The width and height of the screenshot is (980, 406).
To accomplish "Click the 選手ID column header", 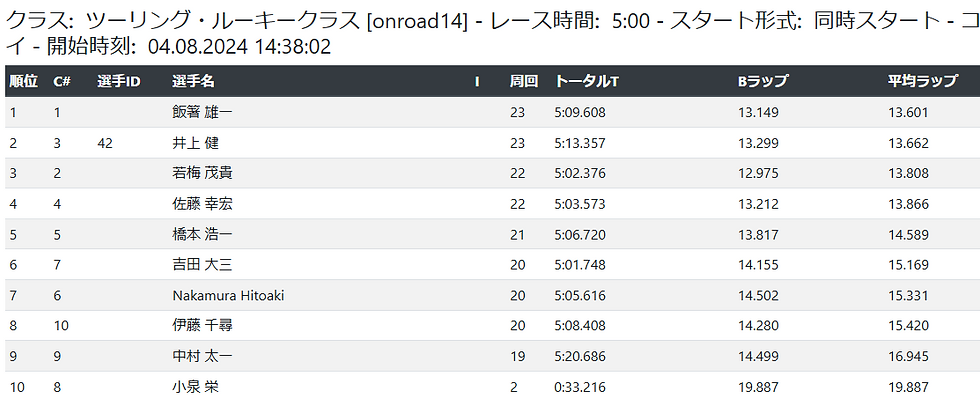I will point(119,81).
